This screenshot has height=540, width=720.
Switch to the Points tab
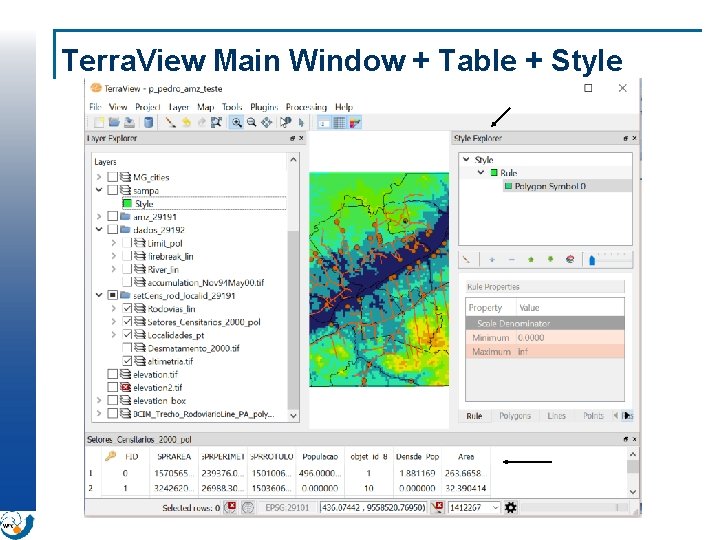coord(593,416)
